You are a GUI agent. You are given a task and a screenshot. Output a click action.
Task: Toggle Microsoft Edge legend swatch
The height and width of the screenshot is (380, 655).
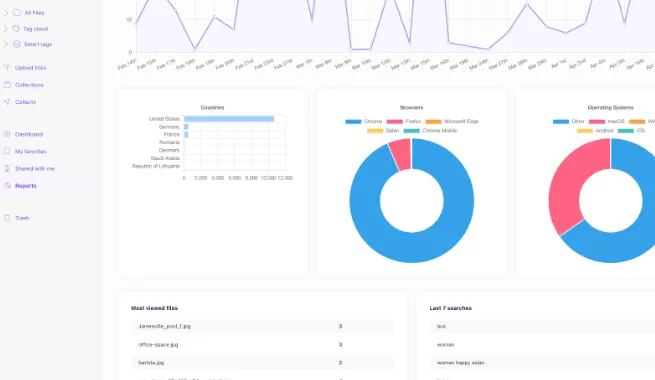point(434,122)
